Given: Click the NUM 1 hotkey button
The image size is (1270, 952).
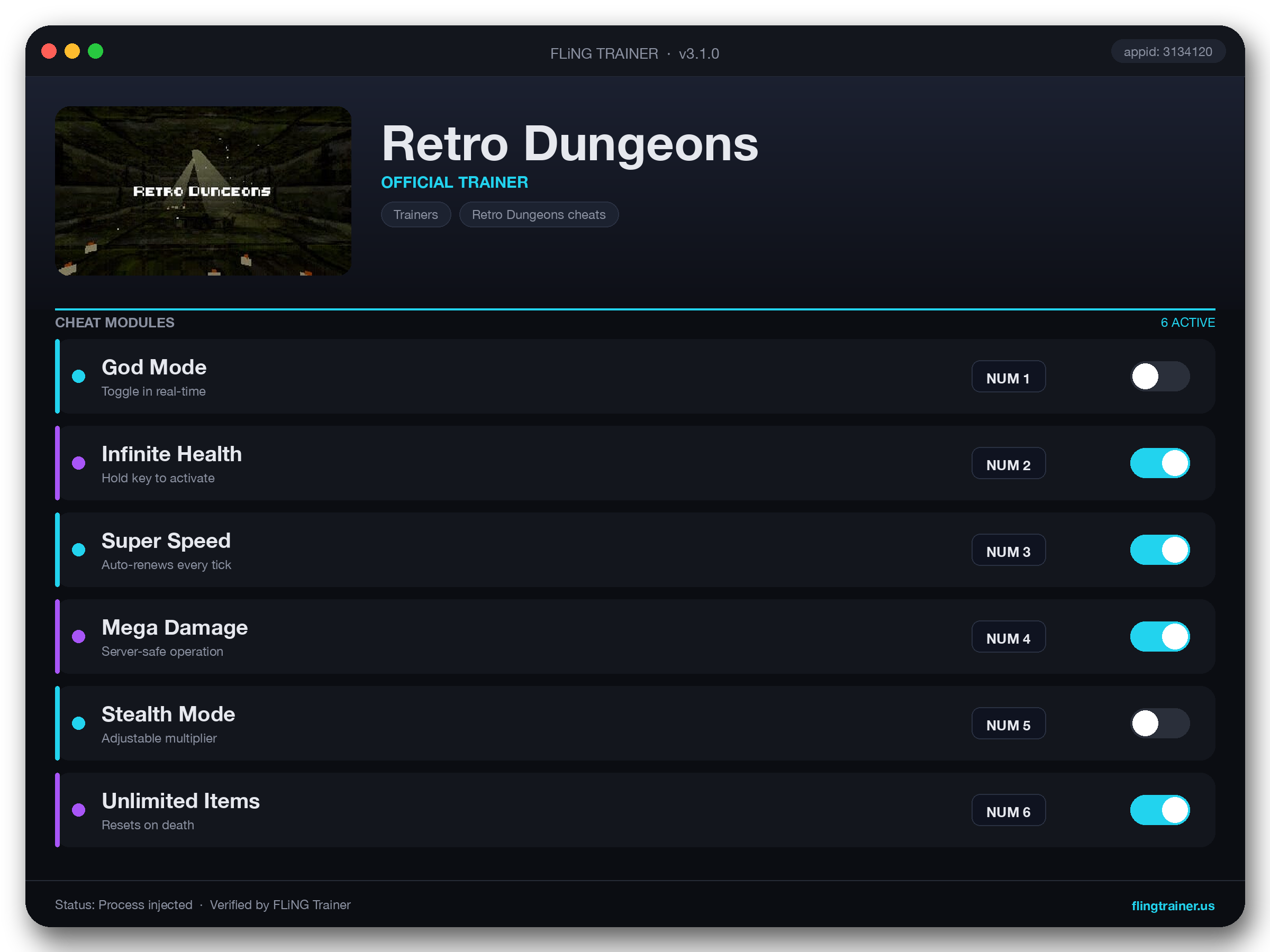Looking at the screenshot, I should point(1008,377).
